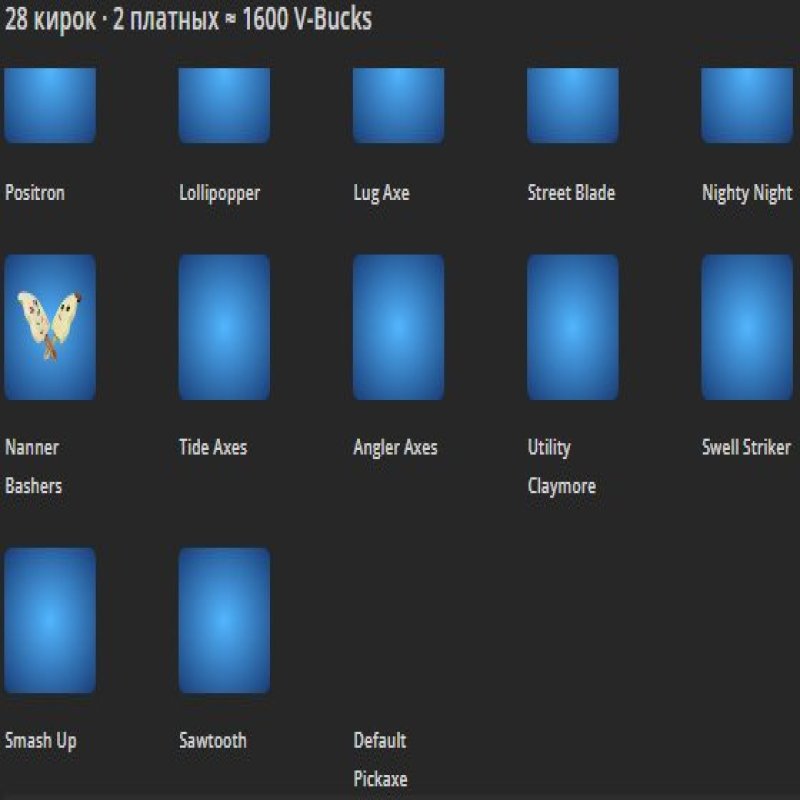
Task: Select the Nighty Night pickaxe thumbnail
Action: pos(746,105)
